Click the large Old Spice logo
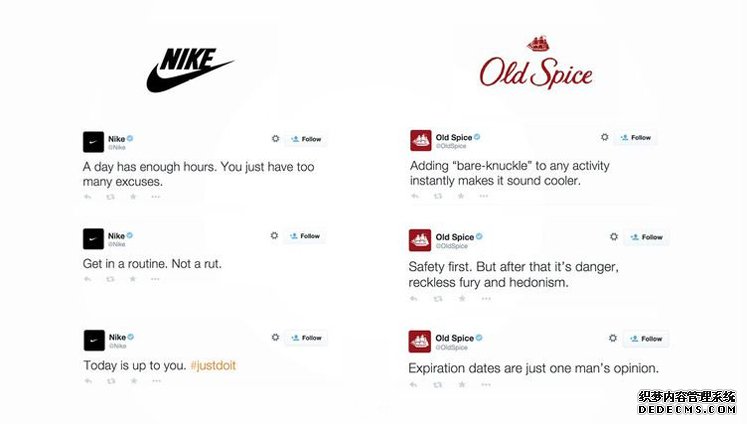747x424 pixels. 536,63
